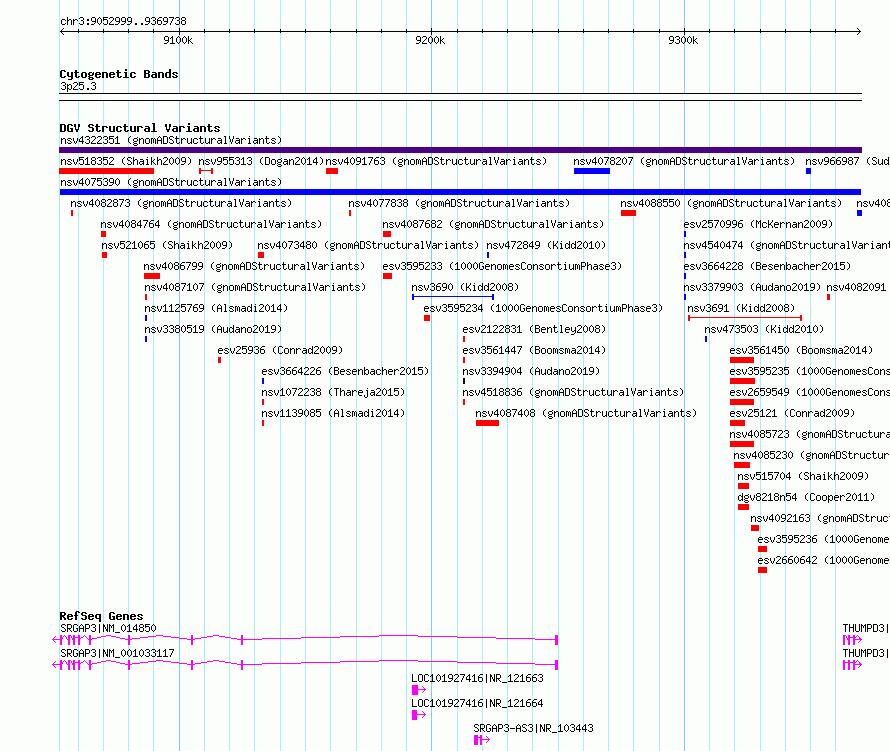Click the nsv3691 (Kidd2008) span bar
Screen dimensions: 890x751
(x=745, y=318)
